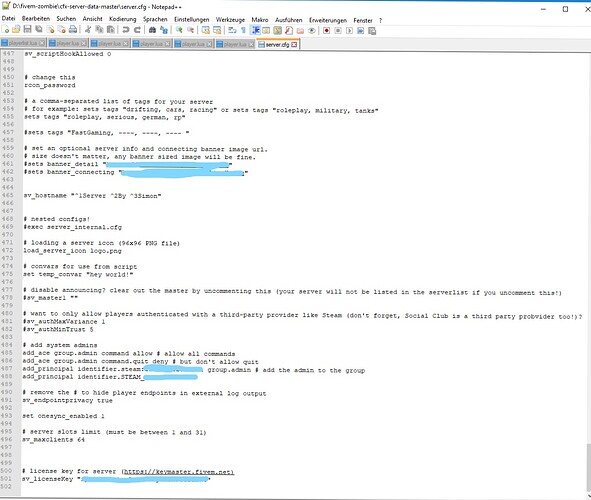Close the playerlist.lua tab with its X

42,43
